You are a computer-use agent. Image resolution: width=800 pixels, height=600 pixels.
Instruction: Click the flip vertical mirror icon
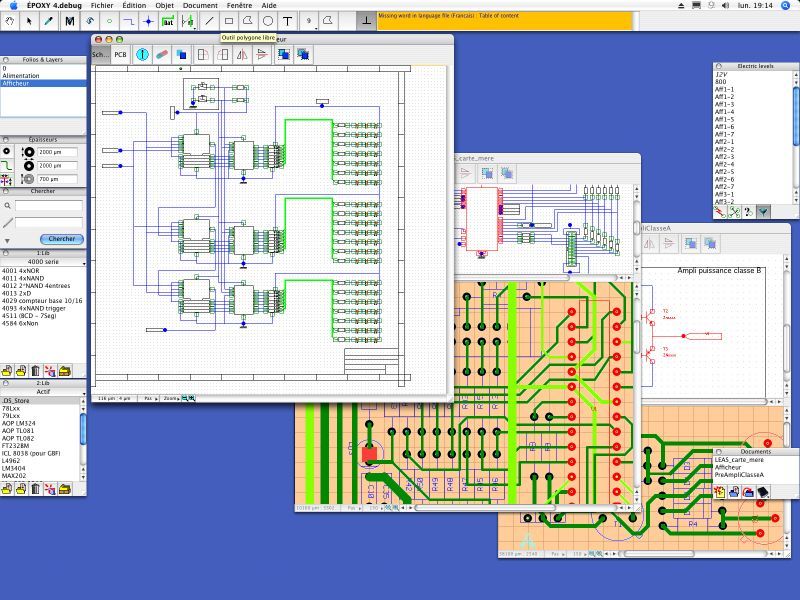point(262,55)
